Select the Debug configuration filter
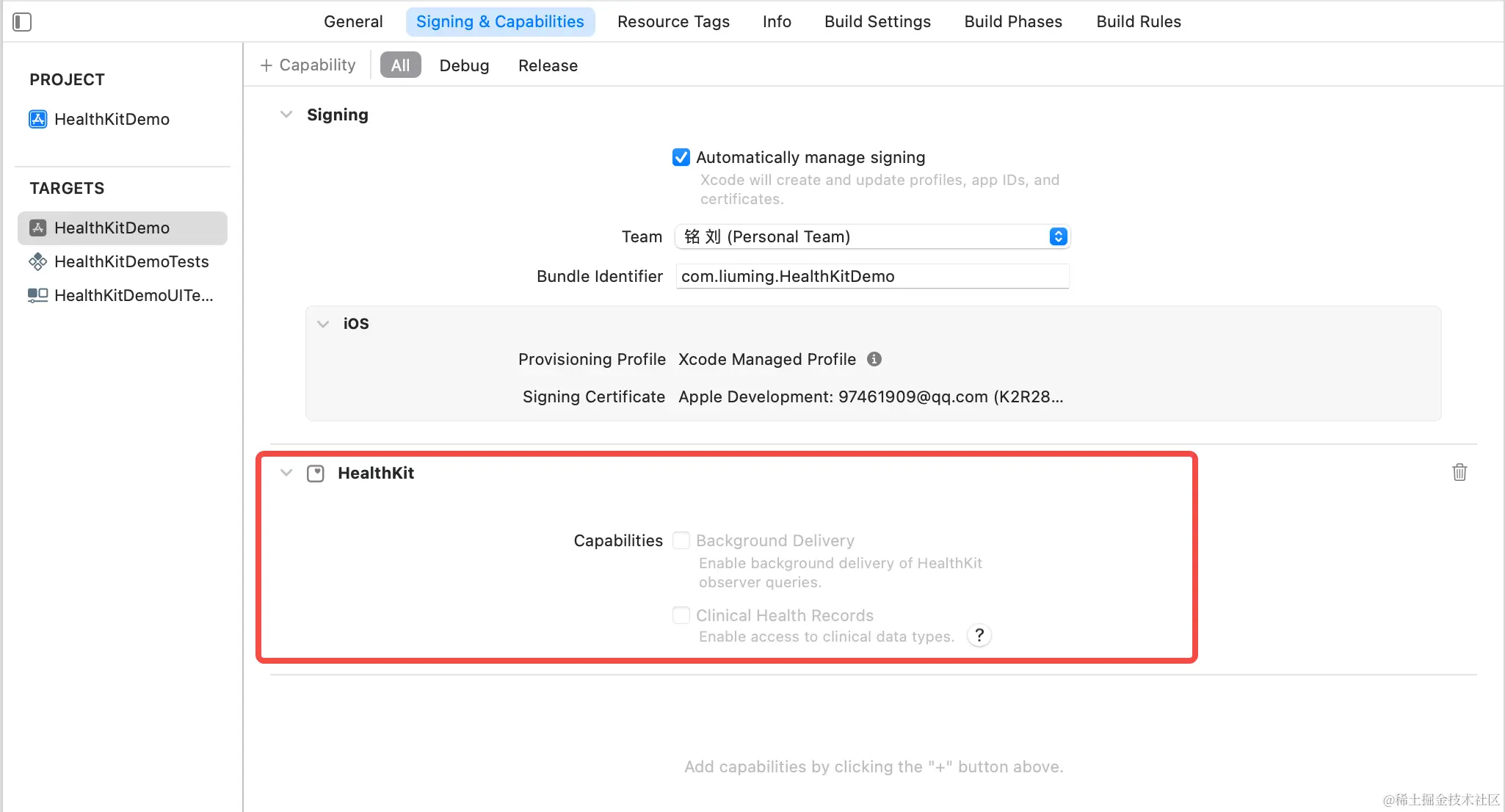1505x812 pixels. [x=464, y=65]
